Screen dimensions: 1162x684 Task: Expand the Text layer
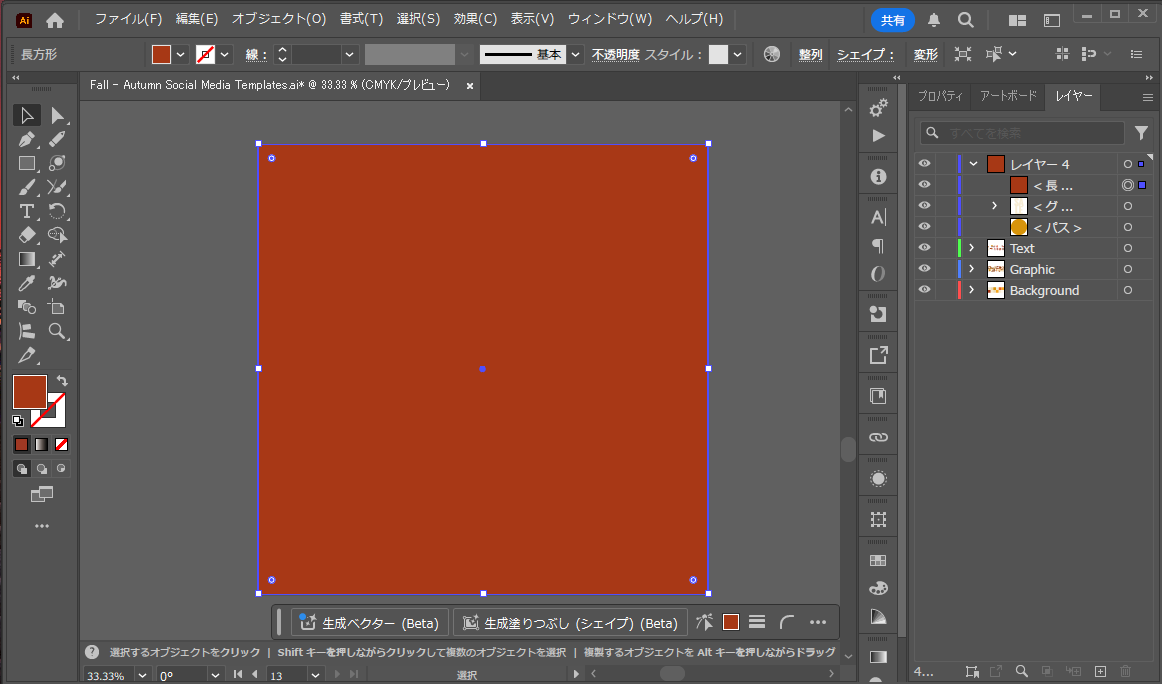972,248
